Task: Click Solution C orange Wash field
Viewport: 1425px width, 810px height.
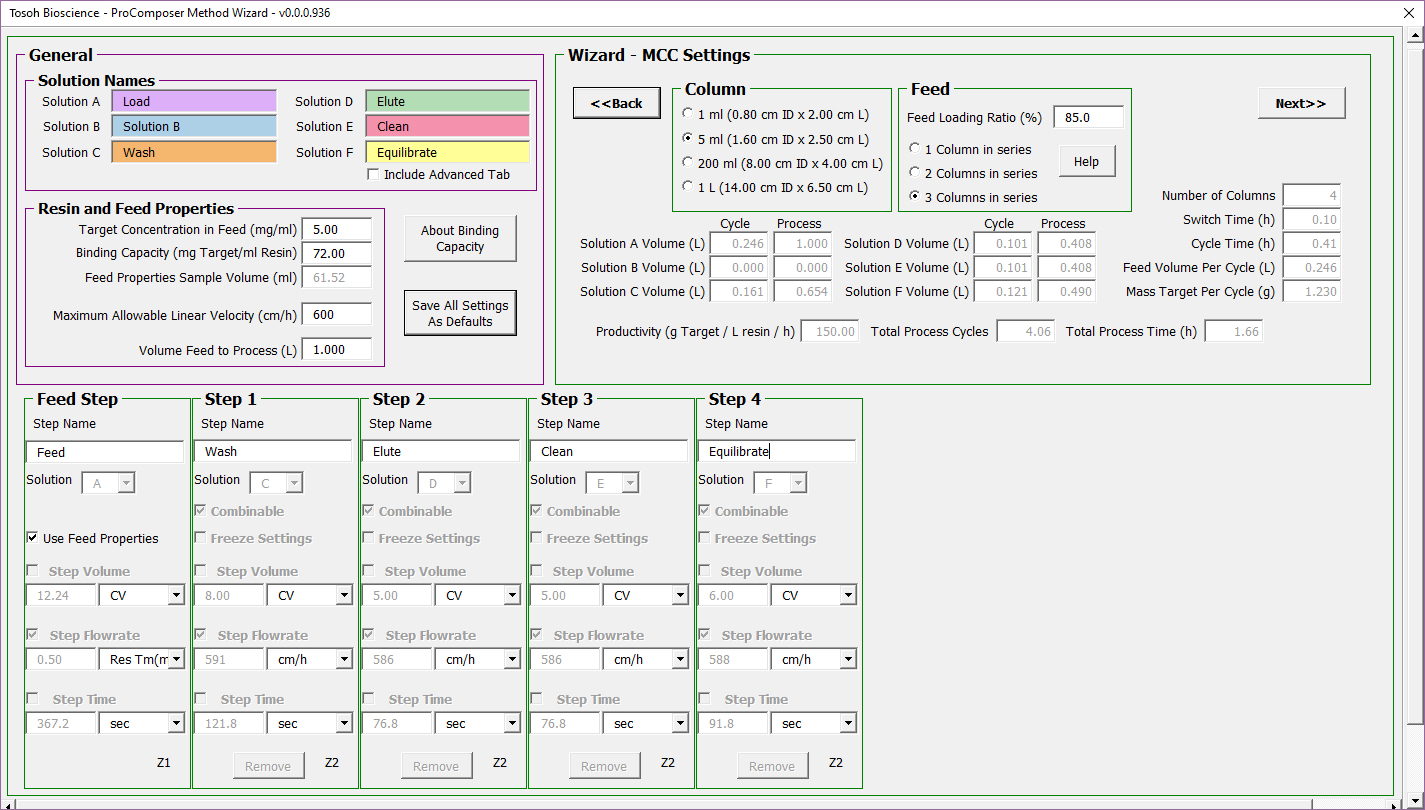Action: point(194,152)
